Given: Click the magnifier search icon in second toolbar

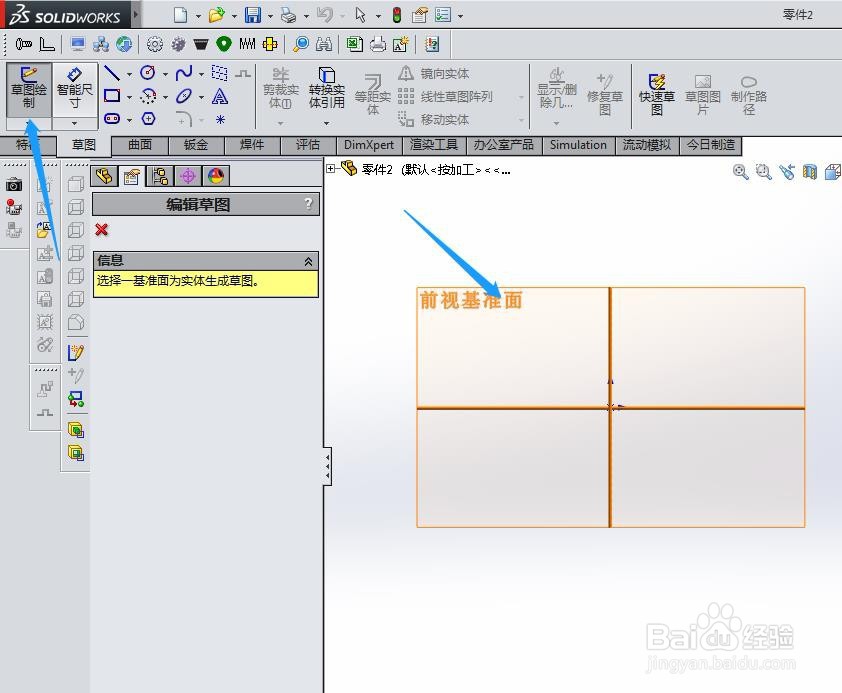Looking at the screenshot, I should (x=301, y=44).
